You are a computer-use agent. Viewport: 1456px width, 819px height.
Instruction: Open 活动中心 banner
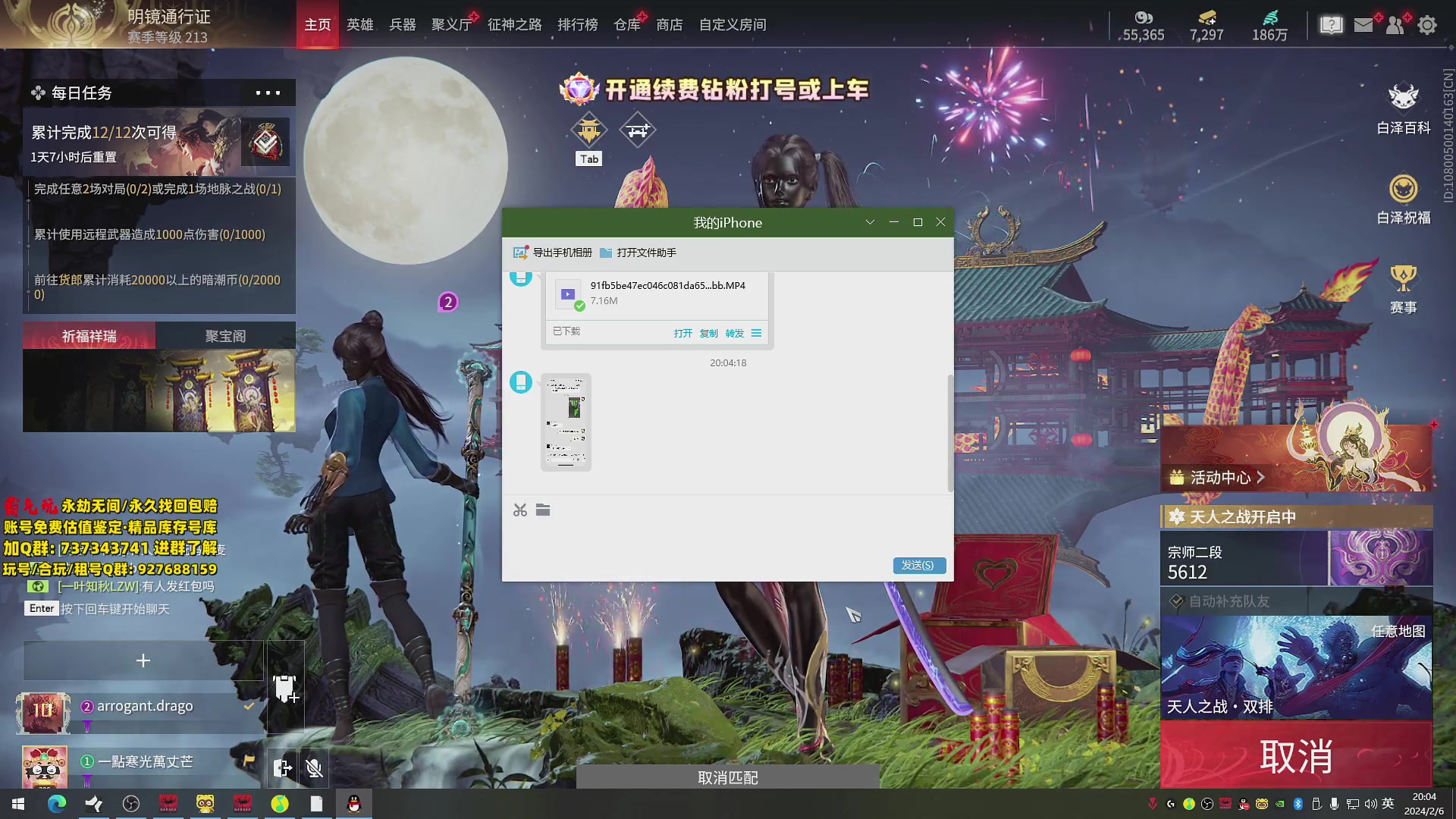1297,458
